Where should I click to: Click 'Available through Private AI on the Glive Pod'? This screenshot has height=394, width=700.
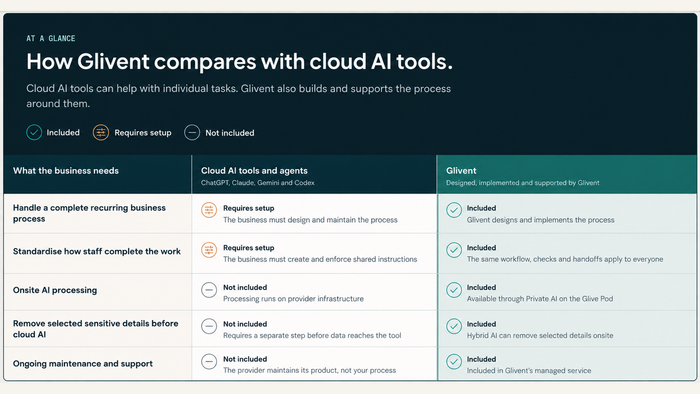coord(540,299)
